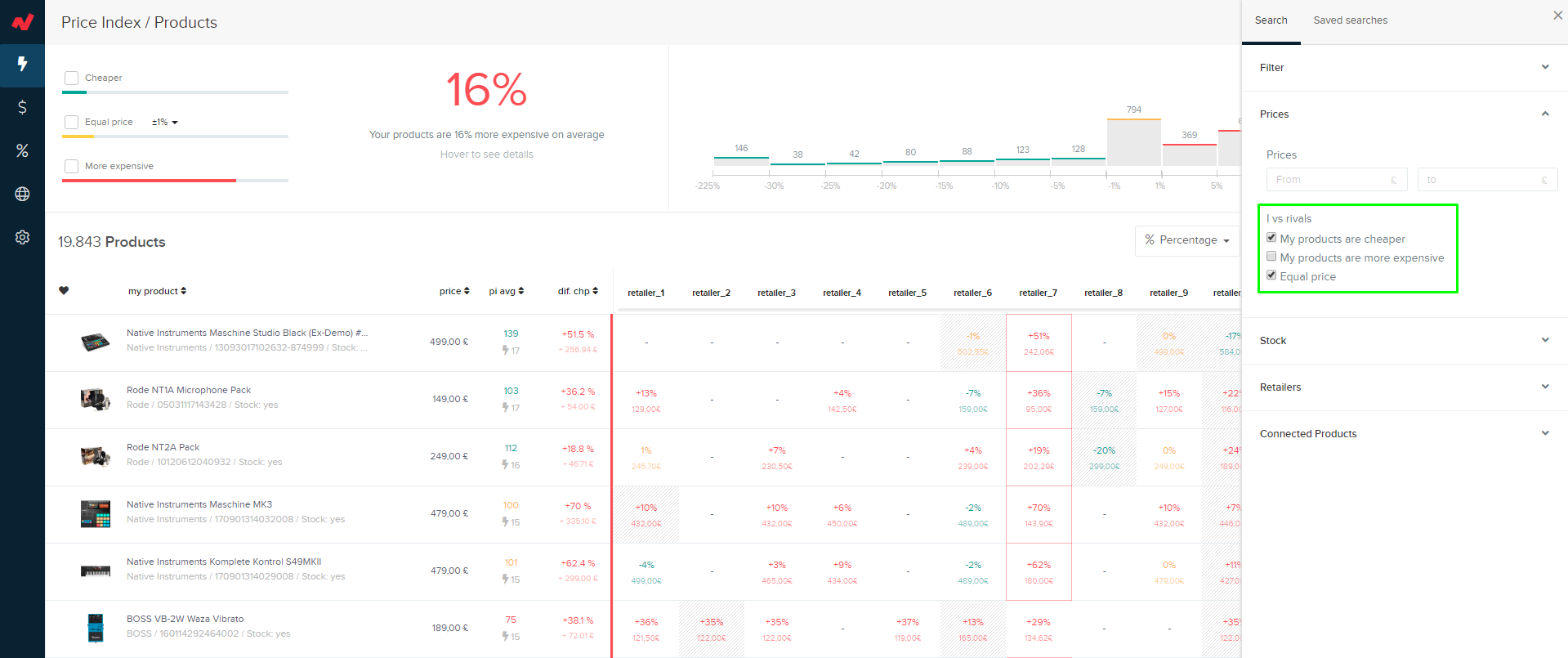Click lightning icon under pi avg 139
Viewport: 1568px width, 658px height.
(506, 351)
